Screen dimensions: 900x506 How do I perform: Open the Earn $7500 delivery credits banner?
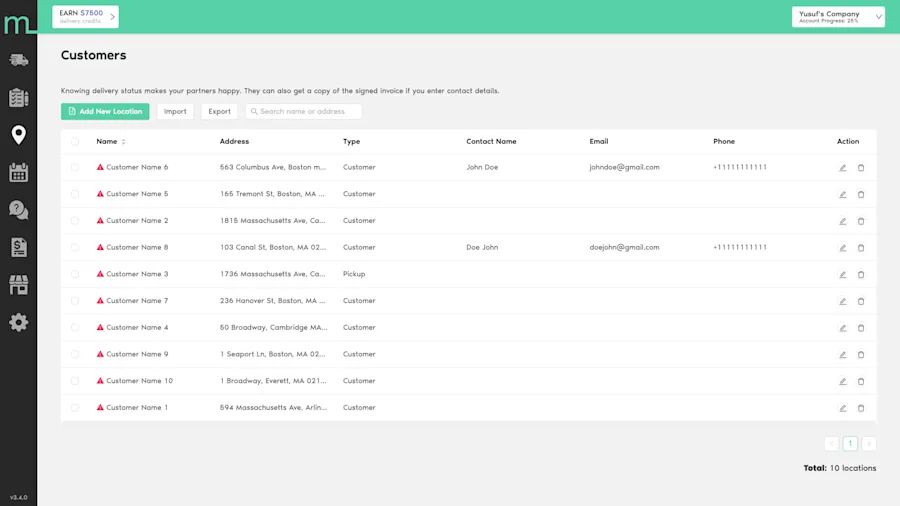coord(86,17)
